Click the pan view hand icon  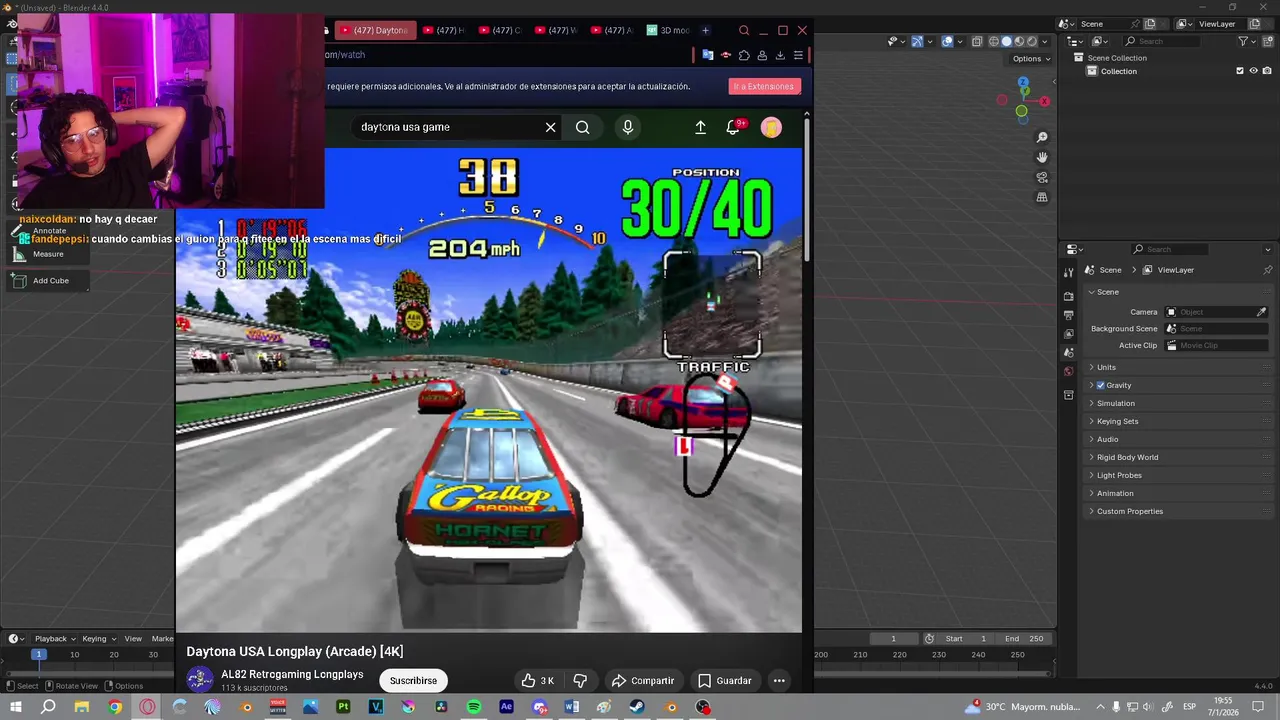[x=1042, y=157]
